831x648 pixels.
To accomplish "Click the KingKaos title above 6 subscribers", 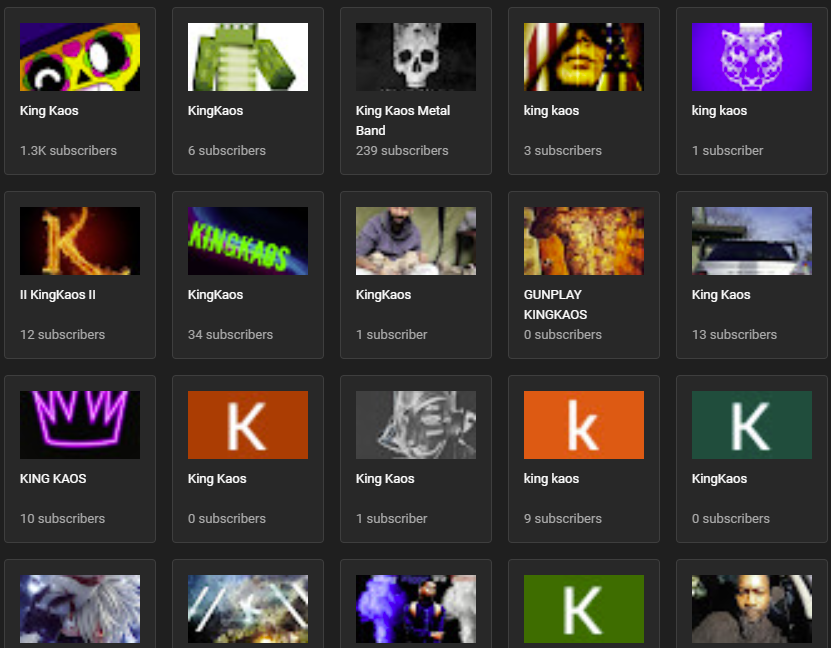I will 216,111.
